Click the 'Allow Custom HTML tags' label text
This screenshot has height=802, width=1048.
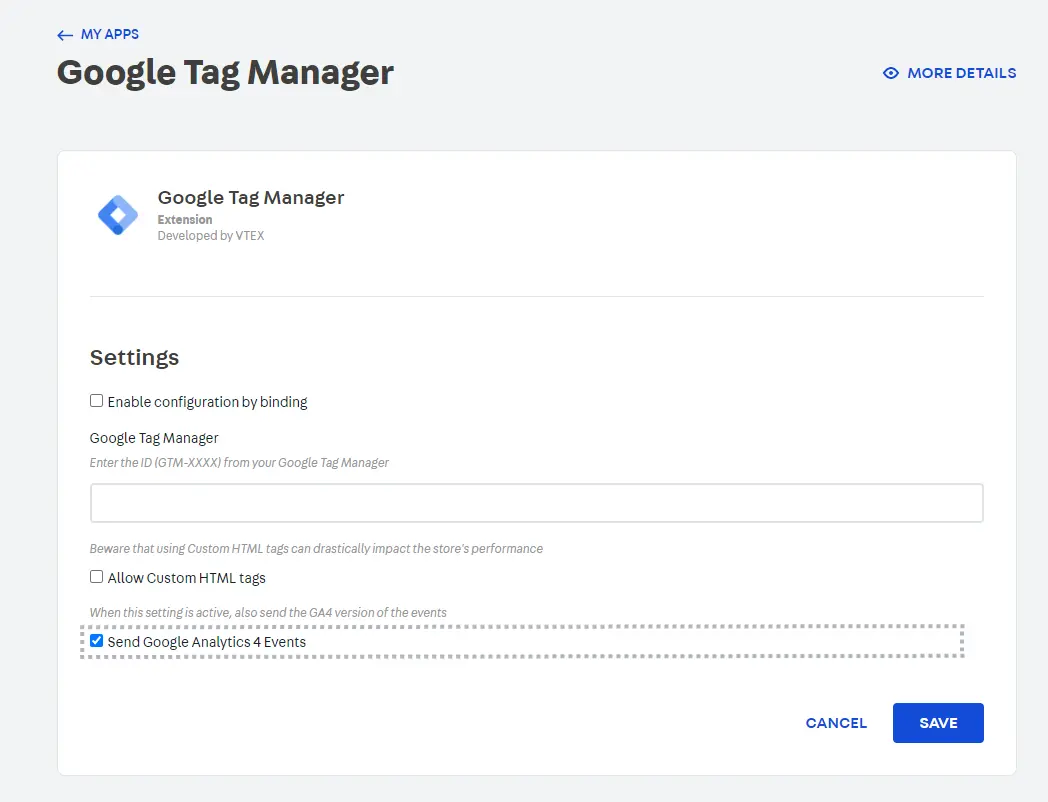(x=186, y=578)
